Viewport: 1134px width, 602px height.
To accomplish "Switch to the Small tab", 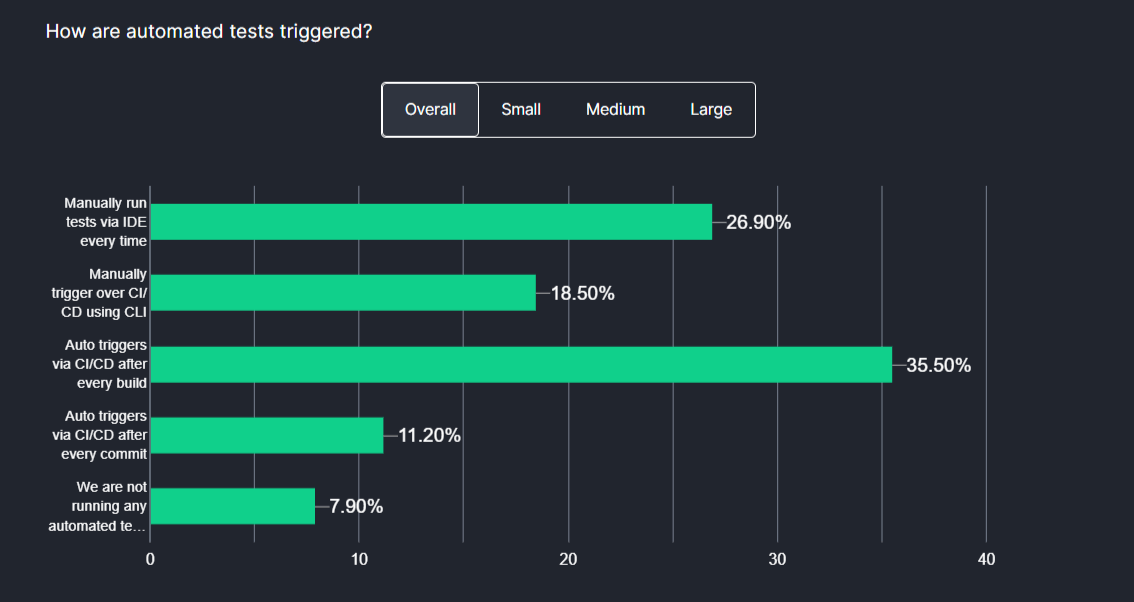I will point(521,110).
